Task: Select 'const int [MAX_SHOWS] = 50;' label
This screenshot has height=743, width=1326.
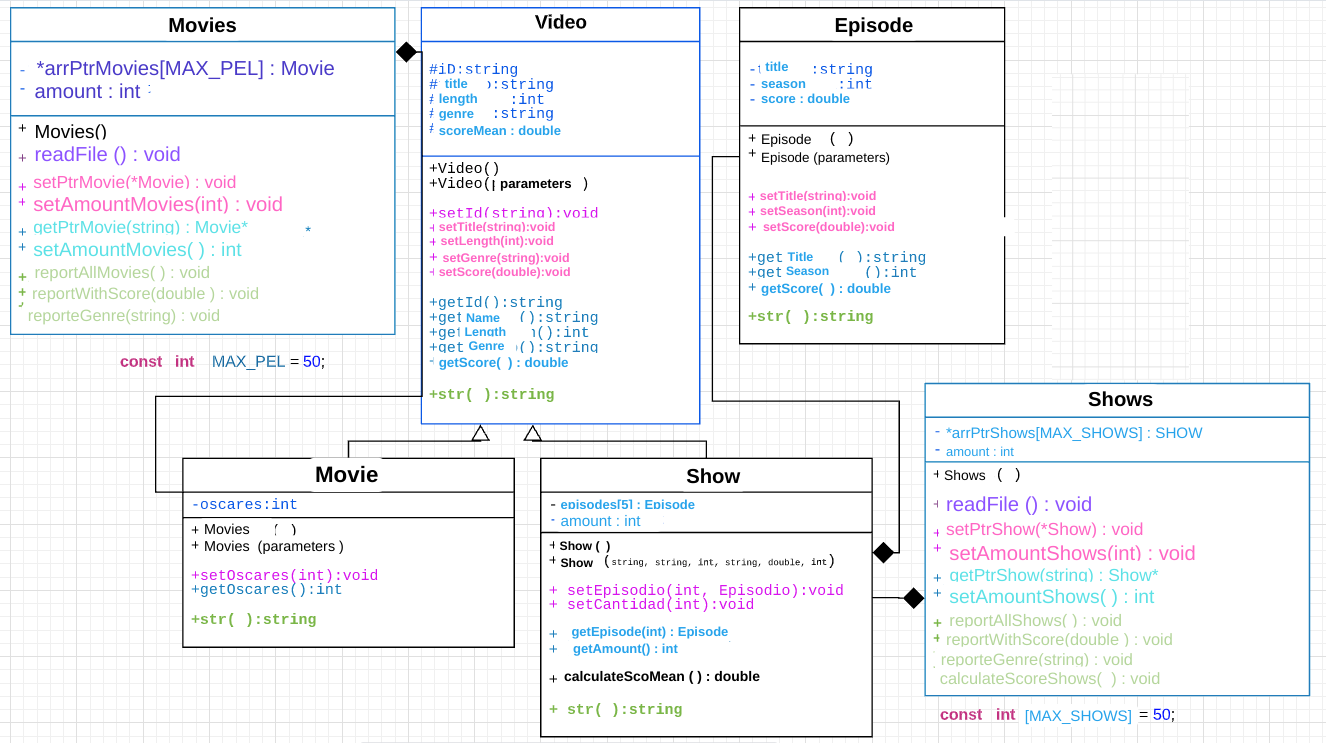Action: (1058, 715)
